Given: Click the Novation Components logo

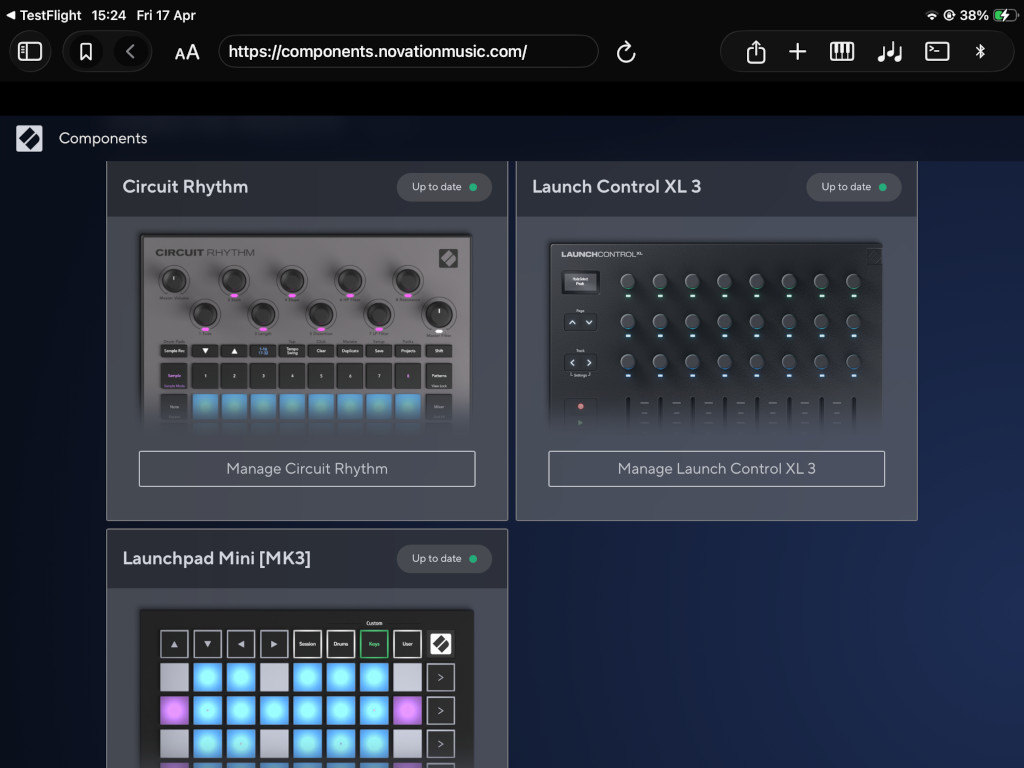Looking at the screenshot, I should point(29,138).
